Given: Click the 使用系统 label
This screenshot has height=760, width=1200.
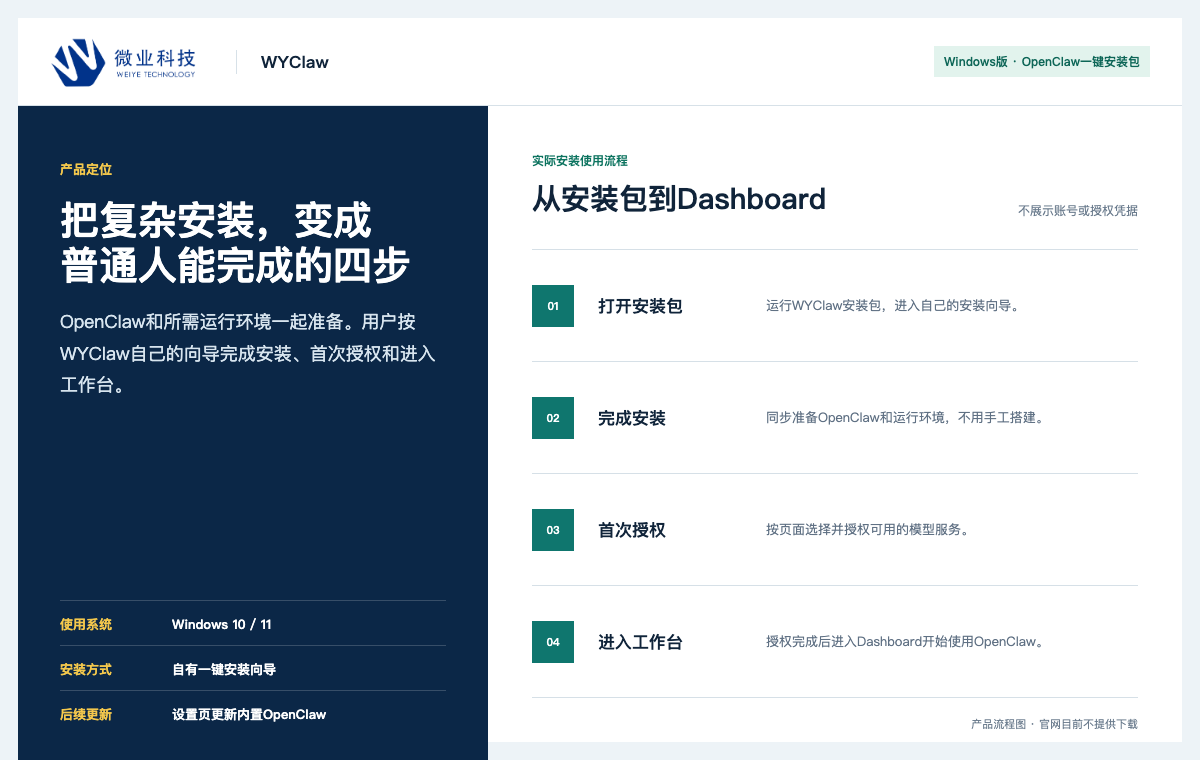Looking at the screenshot, I should click(x=86, y=625).
